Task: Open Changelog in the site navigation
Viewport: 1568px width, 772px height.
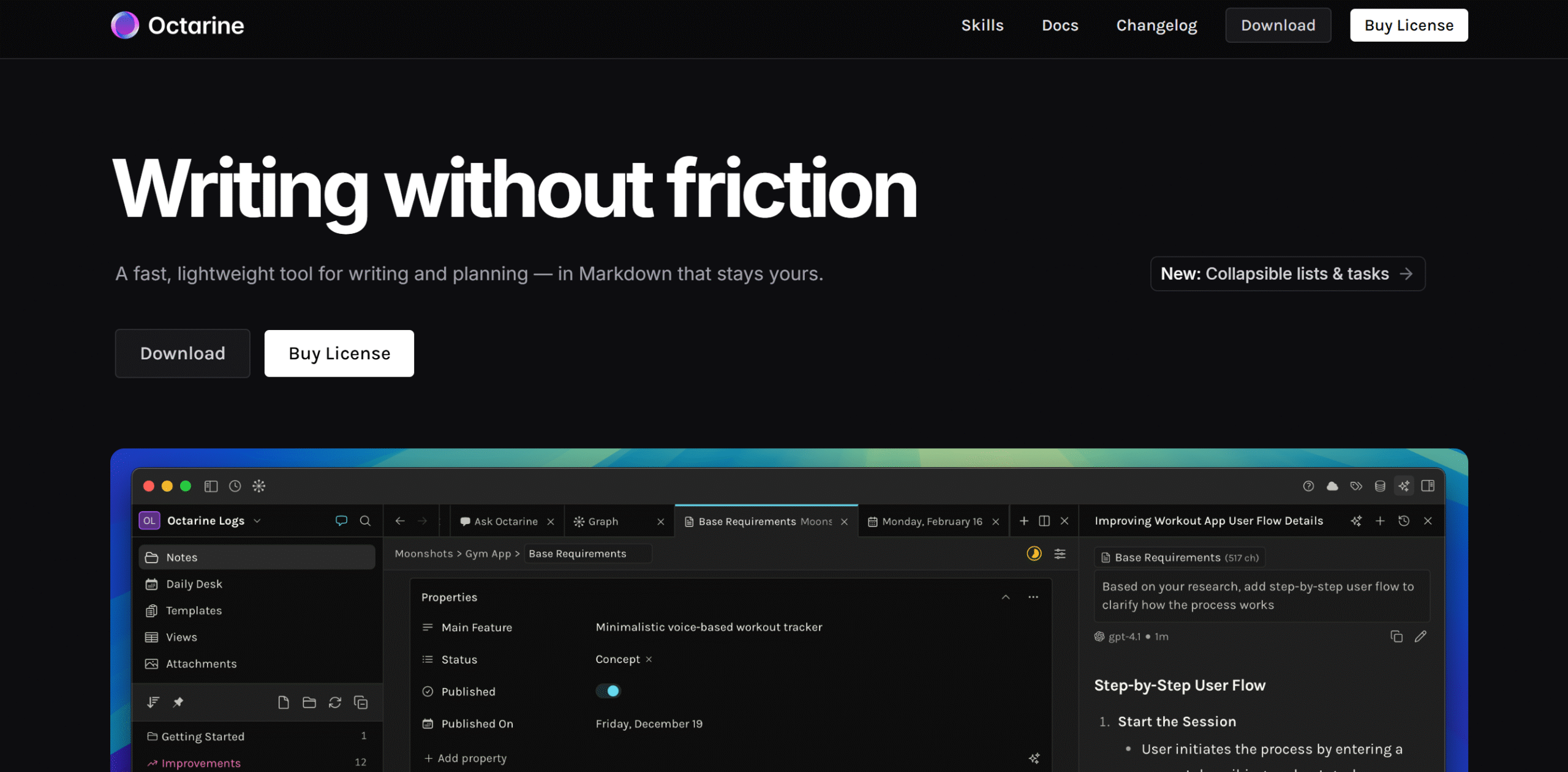Action: (1156, 25)
